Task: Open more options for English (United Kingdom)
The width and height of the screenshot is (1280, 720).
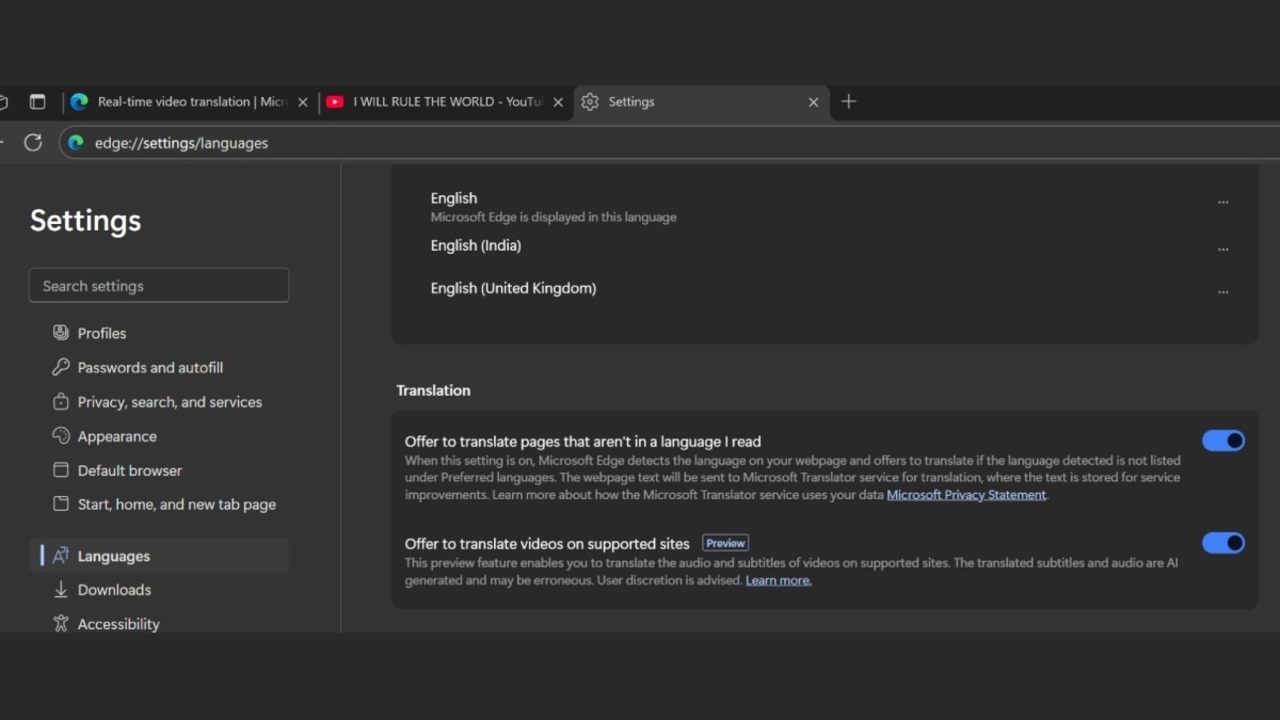Action: [x=1223, y=292]
